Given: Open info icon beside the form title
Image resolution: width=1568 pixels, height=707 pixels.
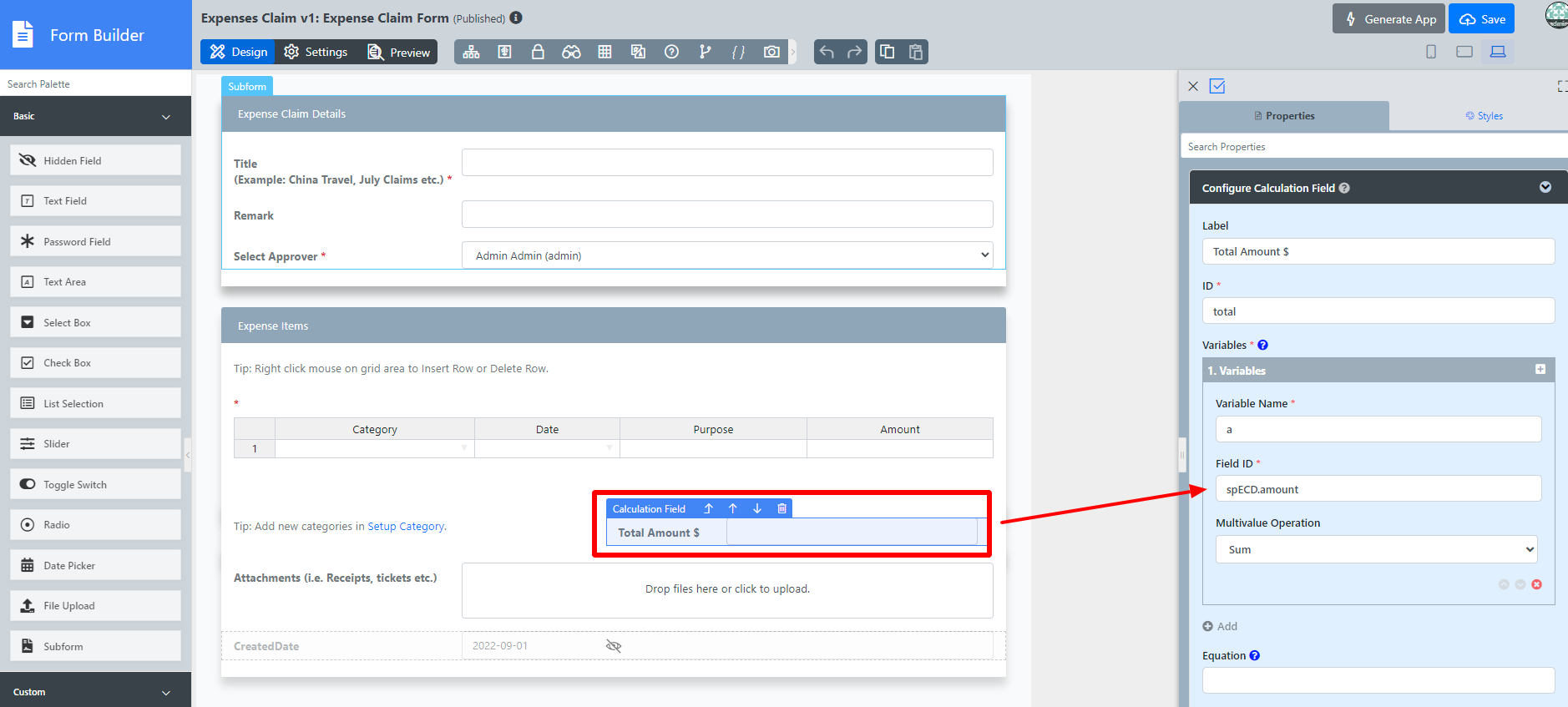Looking at the screenshot, I should (x=516, y=18).
